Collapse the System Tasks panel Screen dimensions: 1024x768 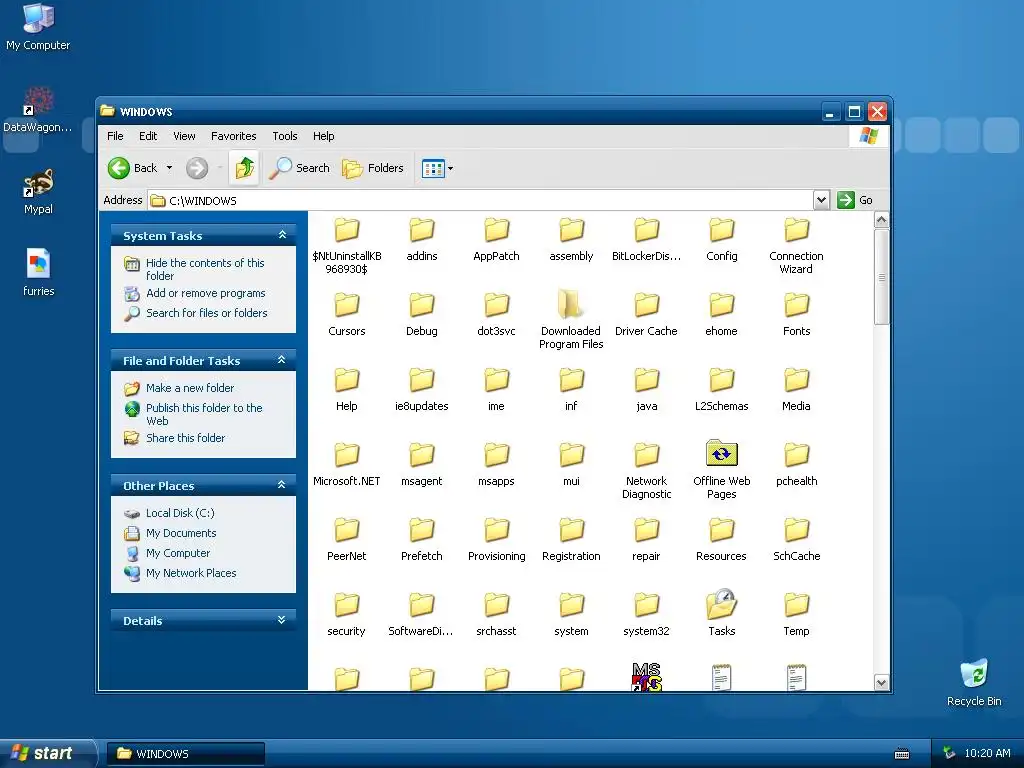(x=282, y=234)
